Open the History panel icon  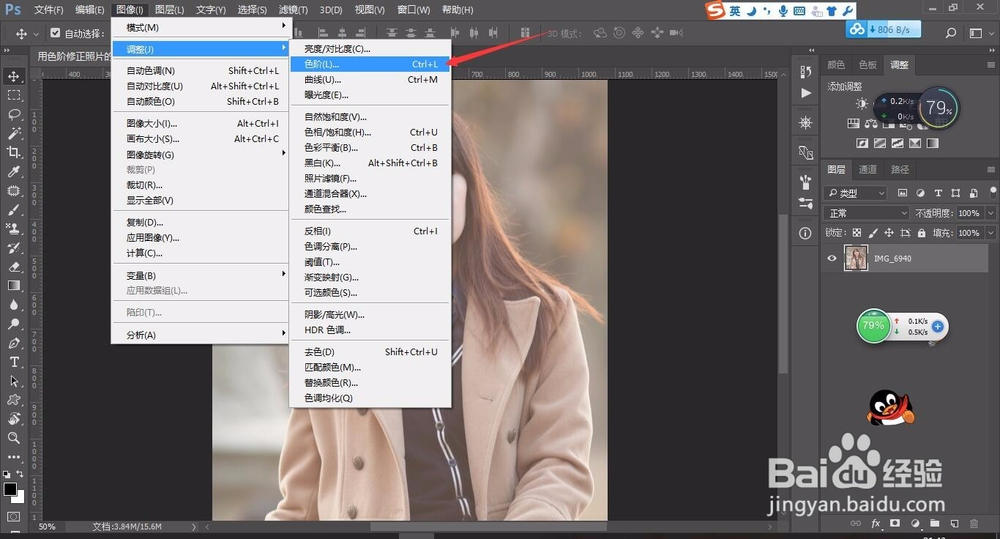pyautogui.click(x=805, y=71)
